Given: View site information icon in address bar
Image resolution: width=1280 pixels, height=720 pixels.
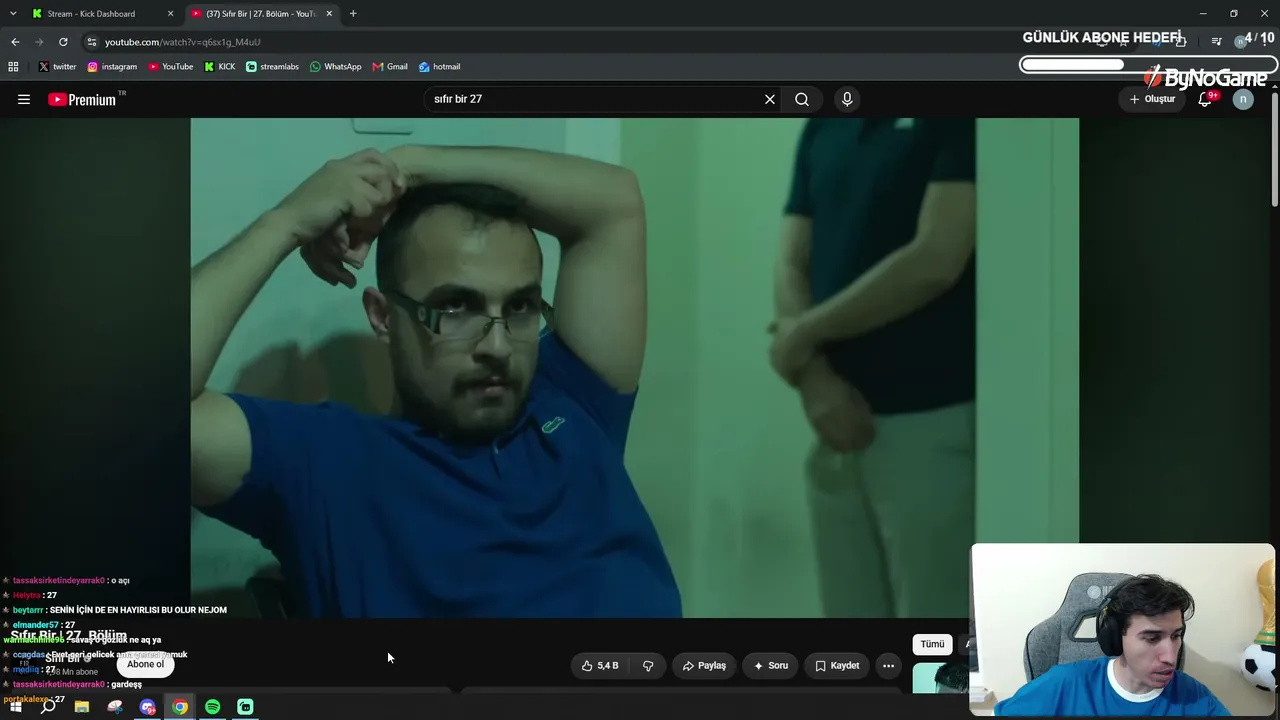Looking at the screenshot, I should pos(92,42).
